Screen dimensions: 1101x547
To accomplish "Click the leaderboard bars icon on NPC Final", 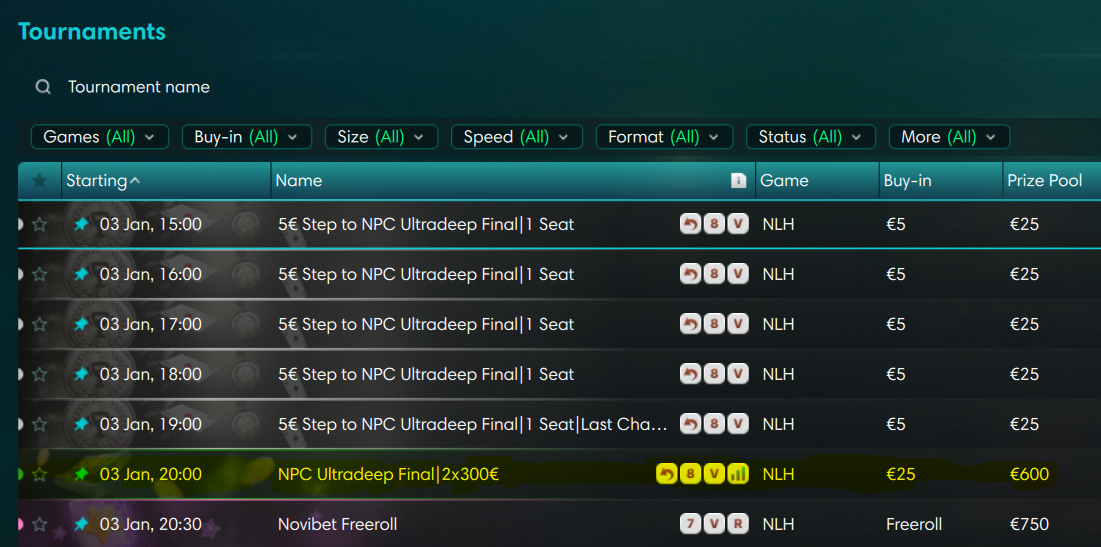I will click(x=738, y=474).
